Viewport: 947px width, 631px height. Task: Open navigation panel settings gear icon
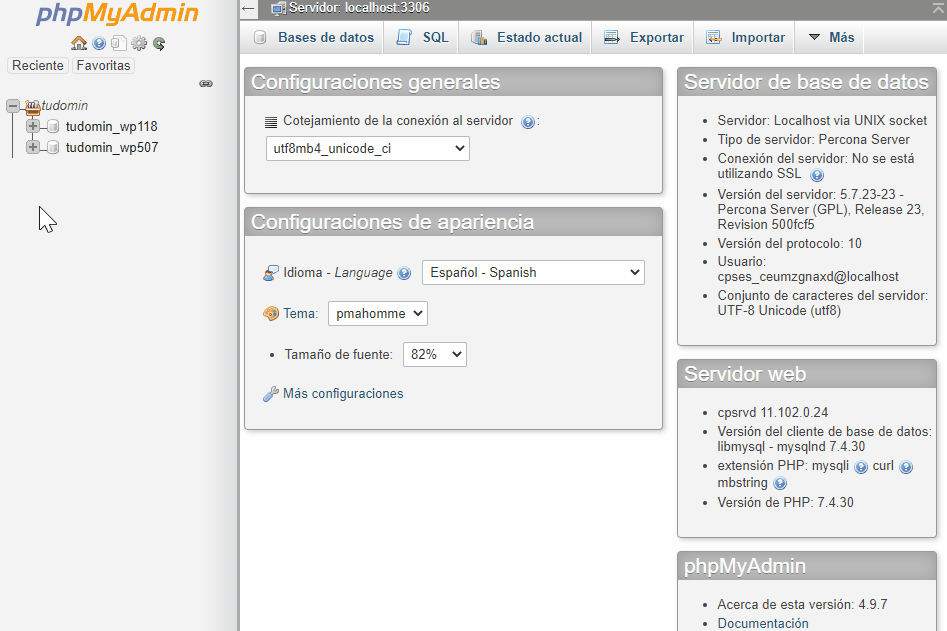tap(139, 43)
